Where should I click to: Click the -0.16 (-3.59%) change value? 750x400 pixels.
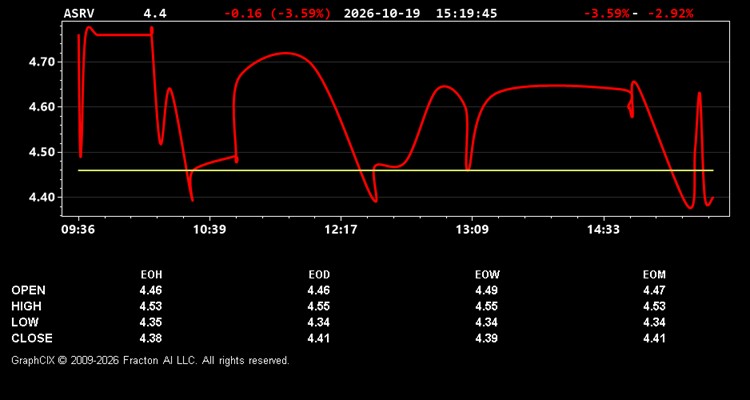[x=277, y=13]
